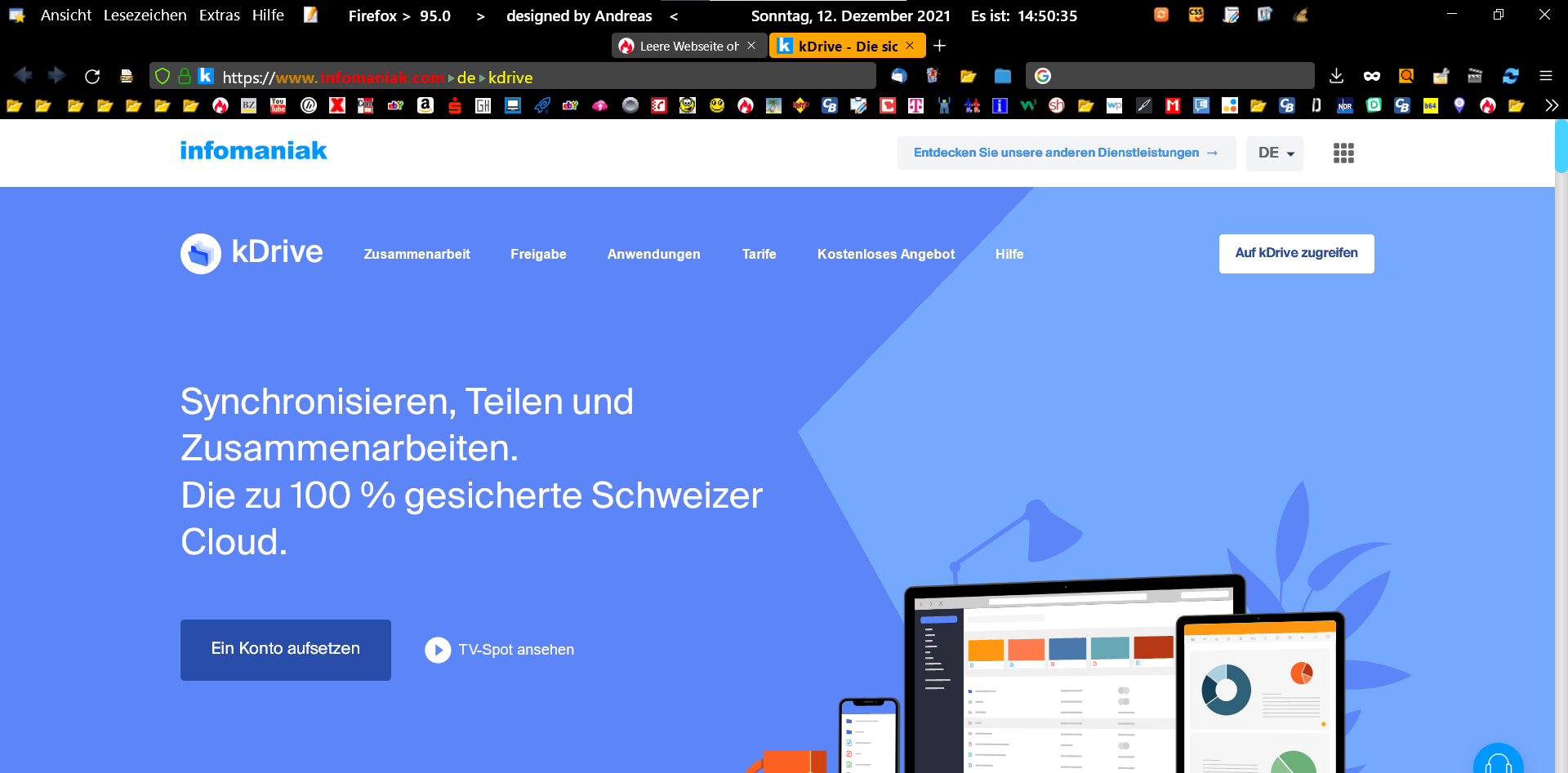
Task: Click Entdecken Sie unsere anderen Dienstleistungen link
Action: click(x=1067, y=153)
